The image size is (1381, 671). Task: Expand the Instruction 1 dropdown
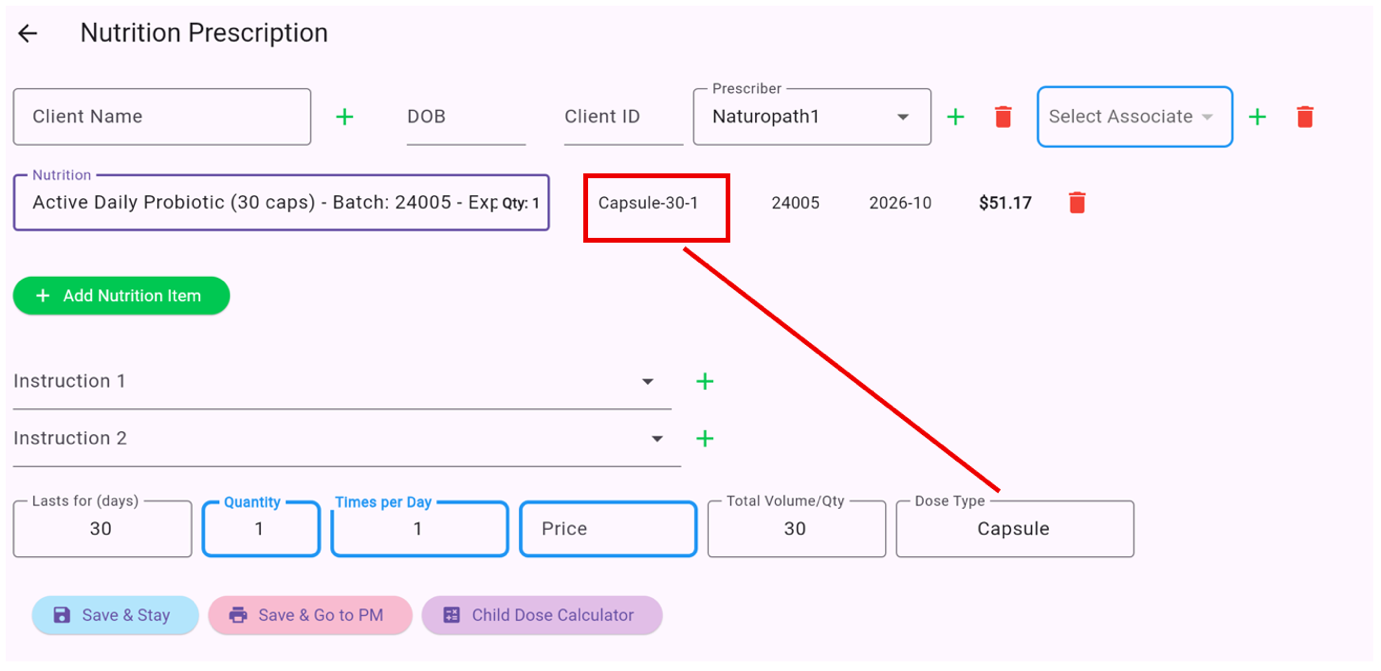[x=342, y=382]
